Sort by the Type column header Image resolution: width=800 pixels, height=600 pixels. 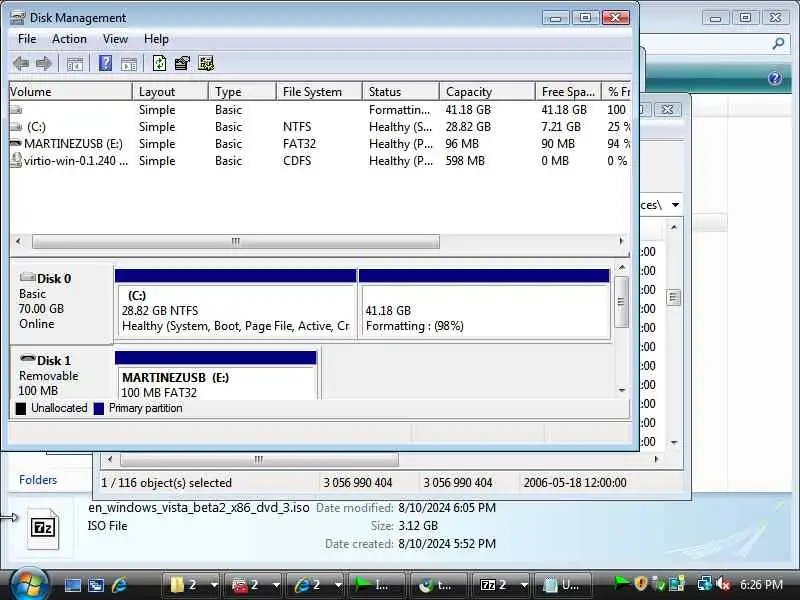point(242,92)
